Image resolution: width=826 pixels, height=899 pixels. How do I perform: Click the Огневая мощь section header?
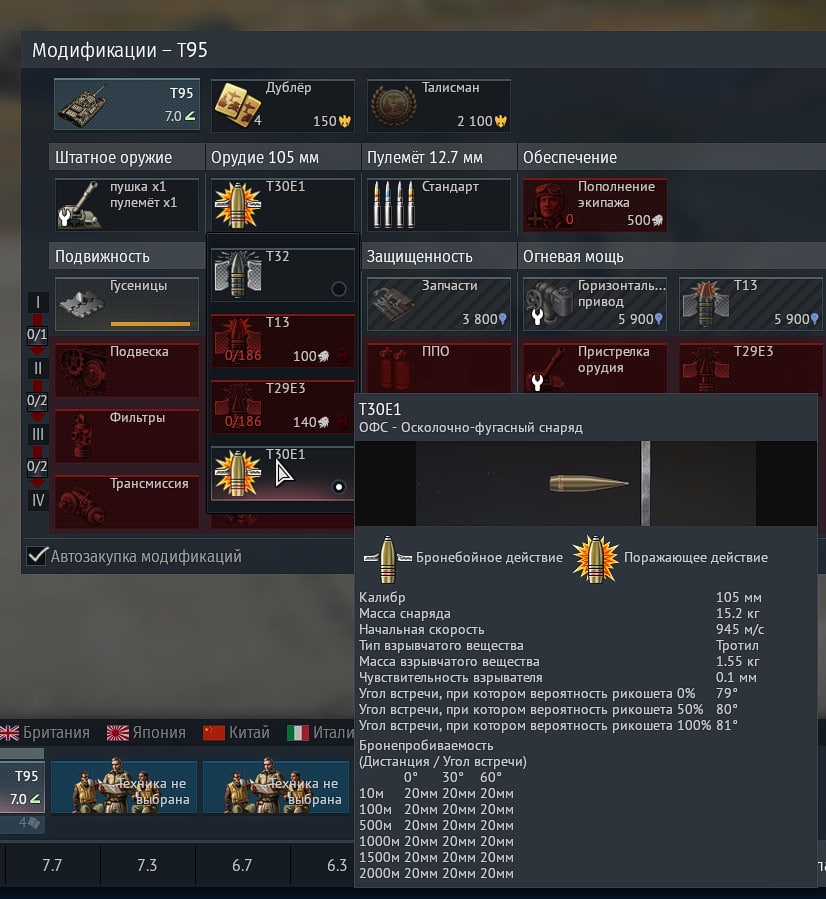click(x=672, y=256)
